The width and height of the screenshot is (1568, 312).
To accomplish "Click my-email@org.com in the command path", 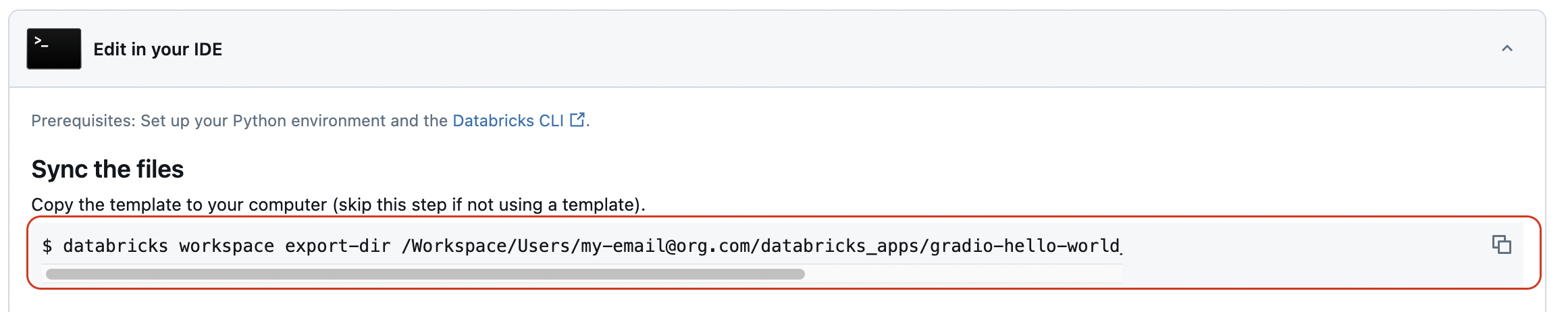I will pos(665,246).
